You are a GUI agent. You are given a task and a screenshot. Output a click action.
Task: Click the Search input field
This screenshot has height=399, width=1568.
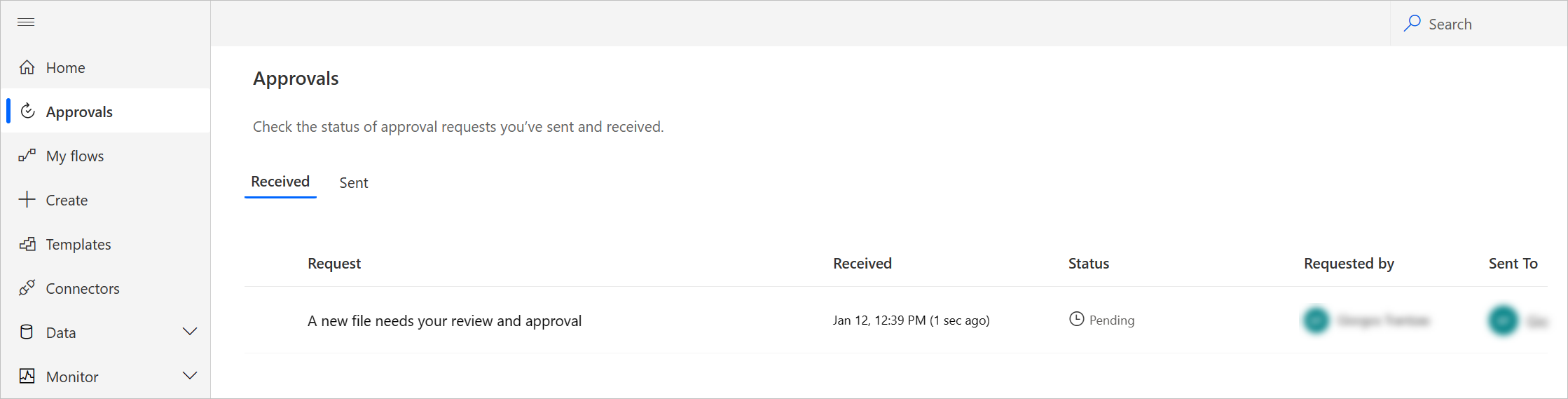1478,24
